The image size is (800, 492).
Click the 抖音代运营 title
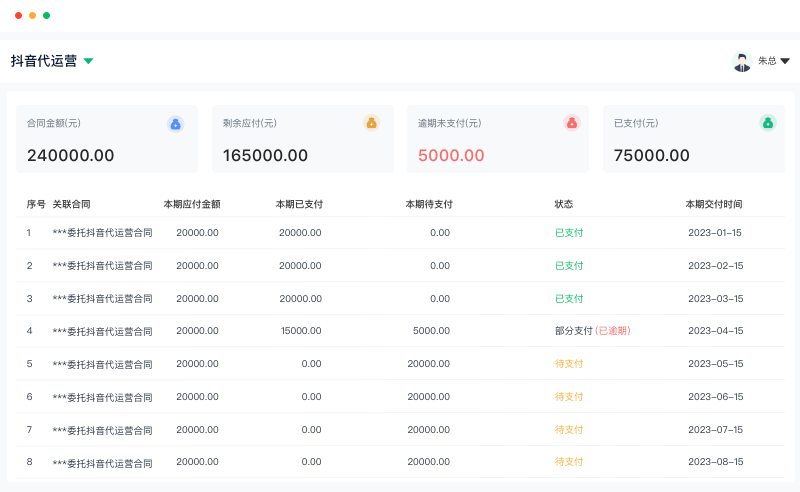tap(44, 61)
